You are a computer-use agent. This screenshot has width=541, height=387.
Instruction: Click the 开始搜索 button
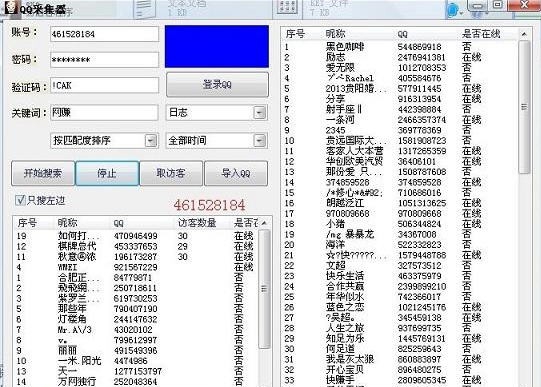click(x=43, y=173)
